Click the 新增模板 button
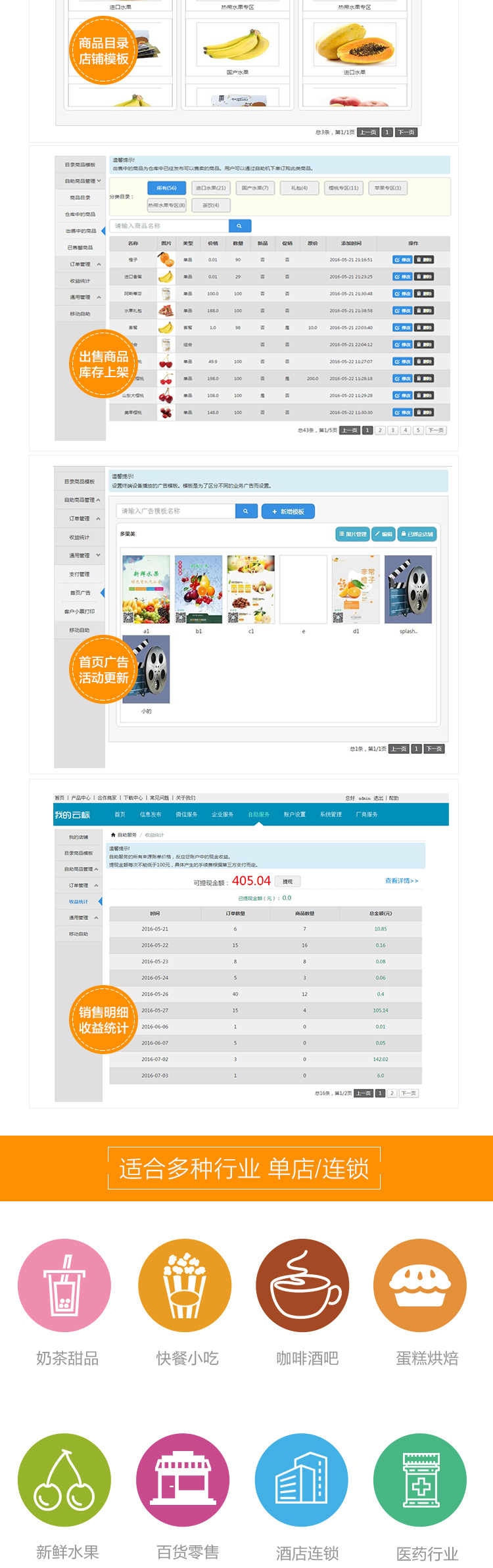This screenshot has width=493, height=1568. pos(288,511)
